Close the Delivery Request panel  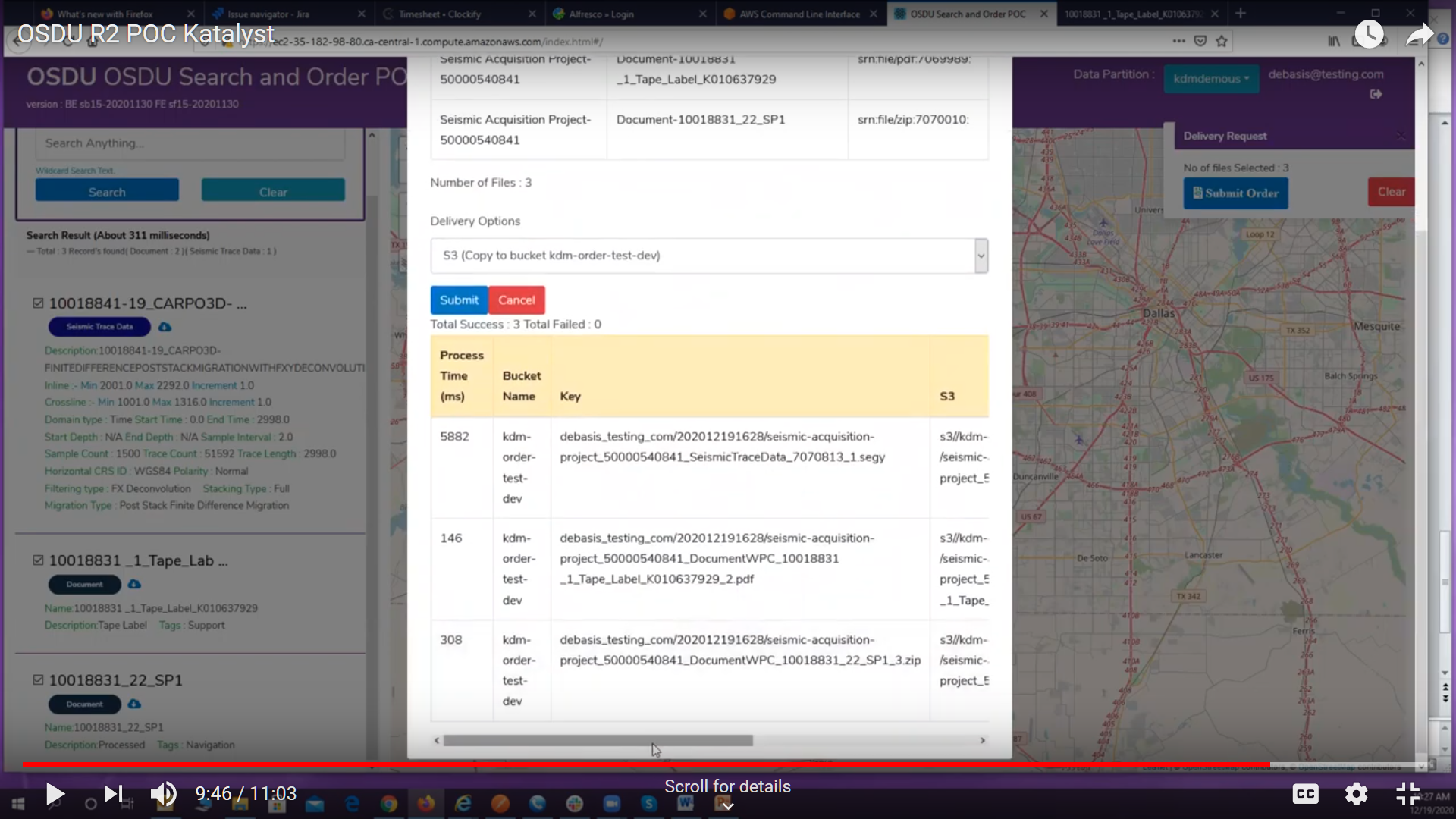click(x=1401, y=136)
